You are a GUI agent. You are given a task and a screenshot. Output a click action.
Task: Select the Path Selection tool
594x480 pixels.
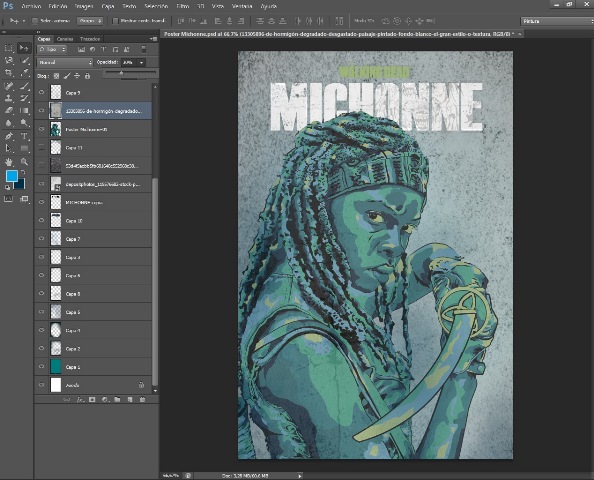[x=8, y=148]
